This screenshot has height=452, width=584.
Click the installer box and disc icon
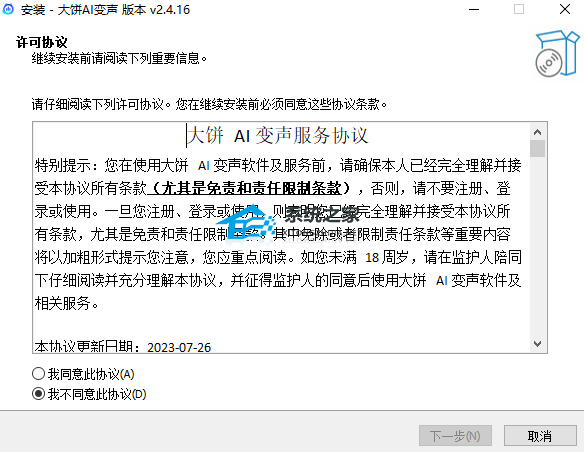pos(557,54)
